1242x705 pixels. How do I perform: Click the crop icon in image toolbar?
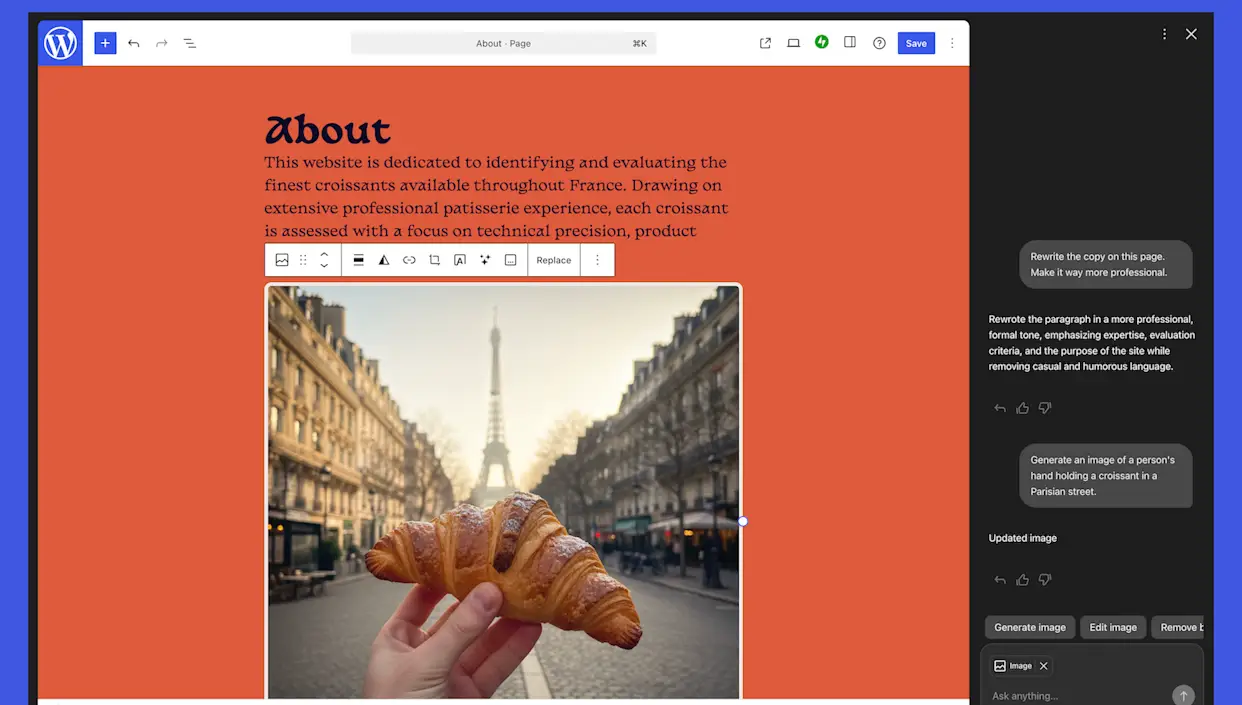[434, 260]
